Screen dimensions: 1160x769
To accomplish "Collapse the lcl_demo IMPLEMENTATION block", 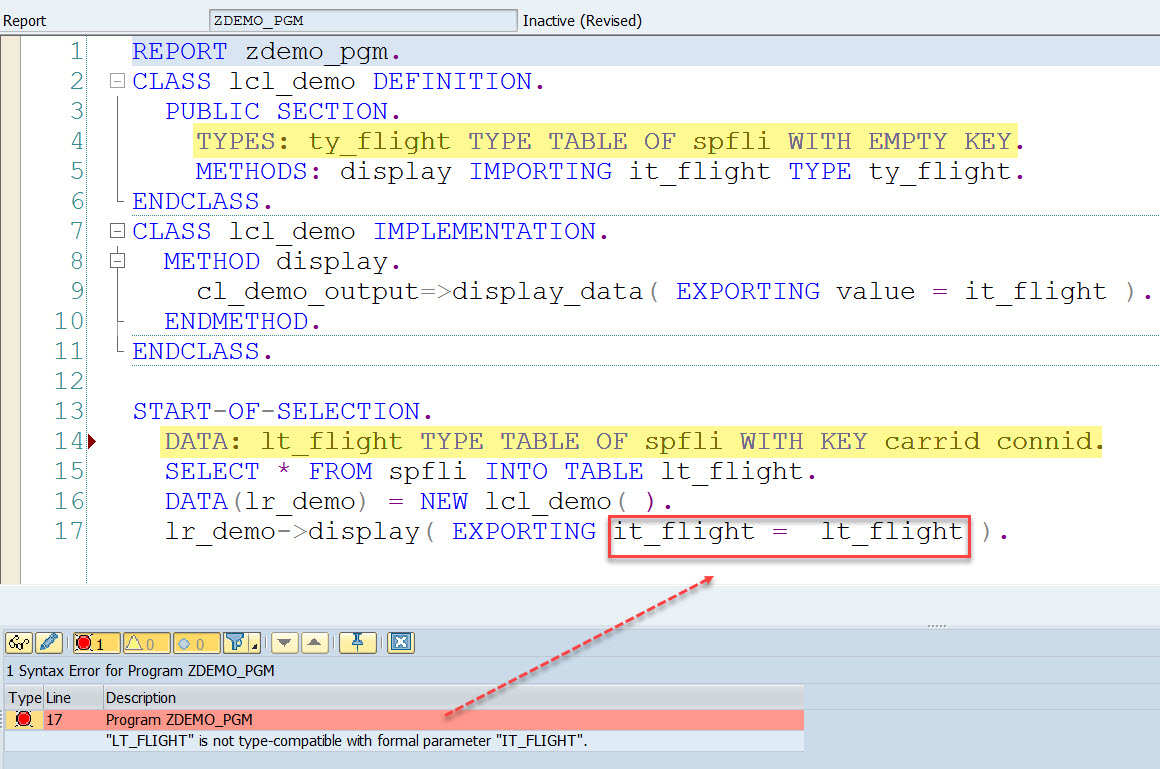I will pyautogui.click(x=117, y=230).
